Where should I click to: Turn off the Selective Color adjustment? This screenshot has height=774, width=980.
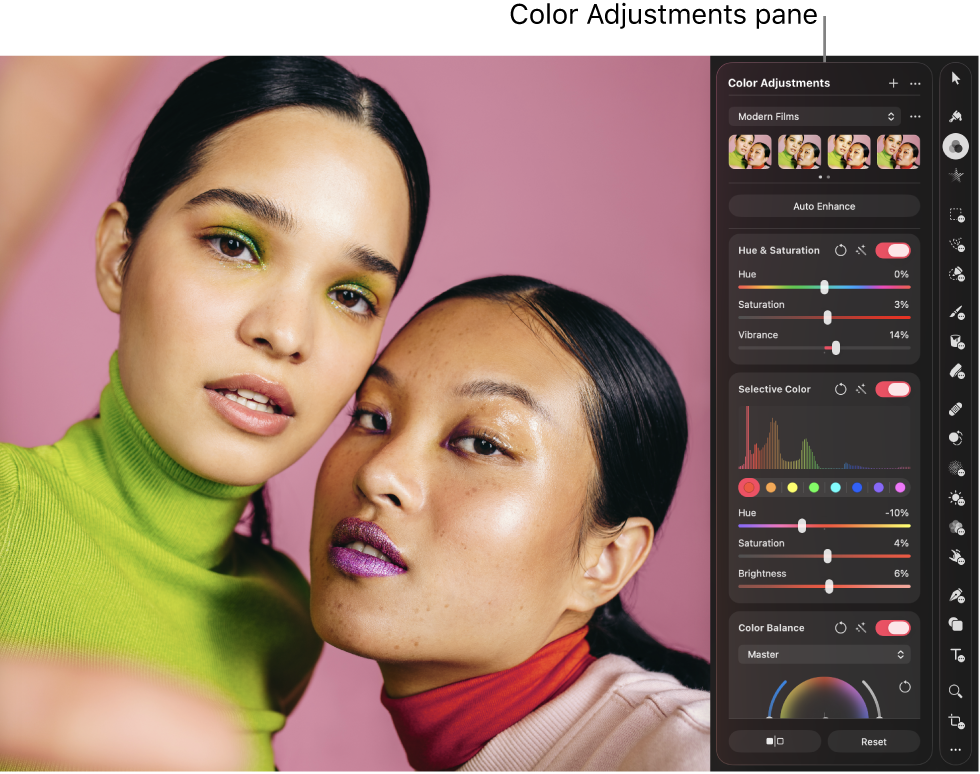point(892,389)
